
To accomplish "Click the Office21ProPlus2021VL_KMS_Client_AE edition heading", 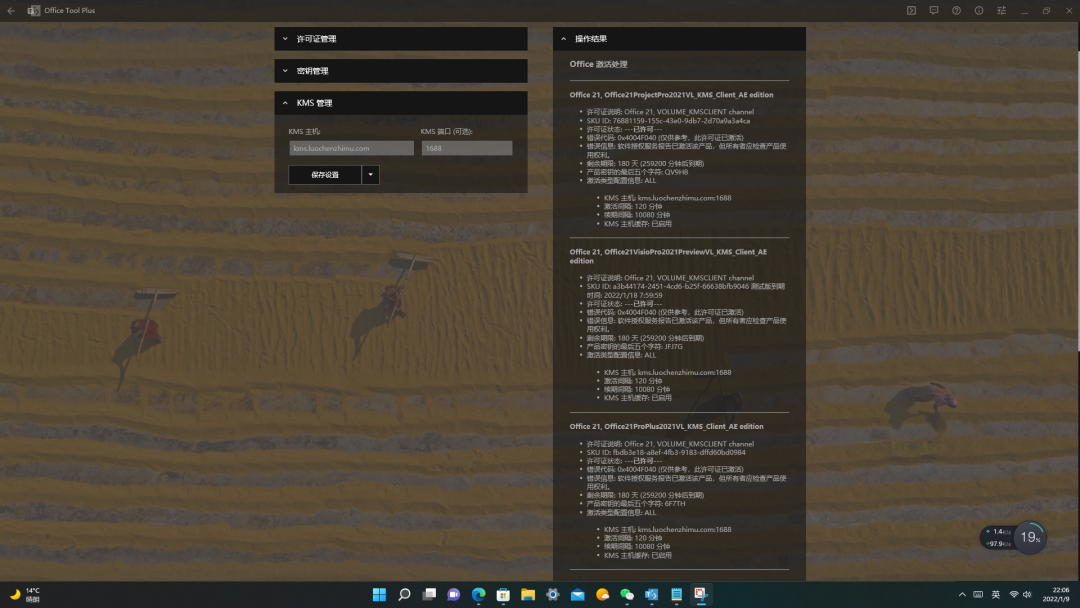I will (x=666, y=426).
